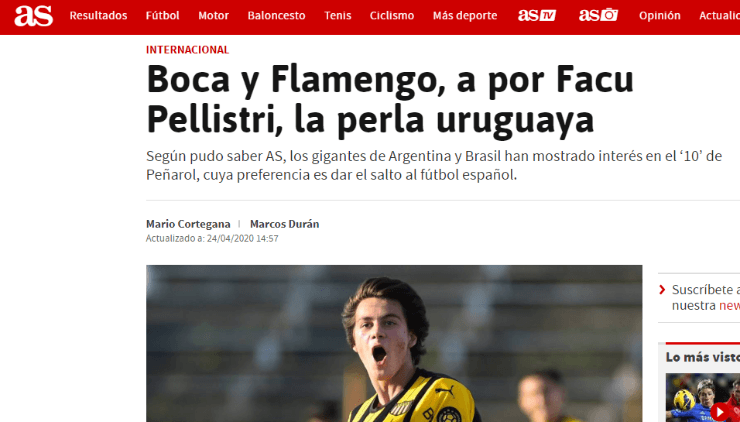Open the AS photo gallery camera icon
The width and height of the screenshot is (740, 422).
[598, 15]
